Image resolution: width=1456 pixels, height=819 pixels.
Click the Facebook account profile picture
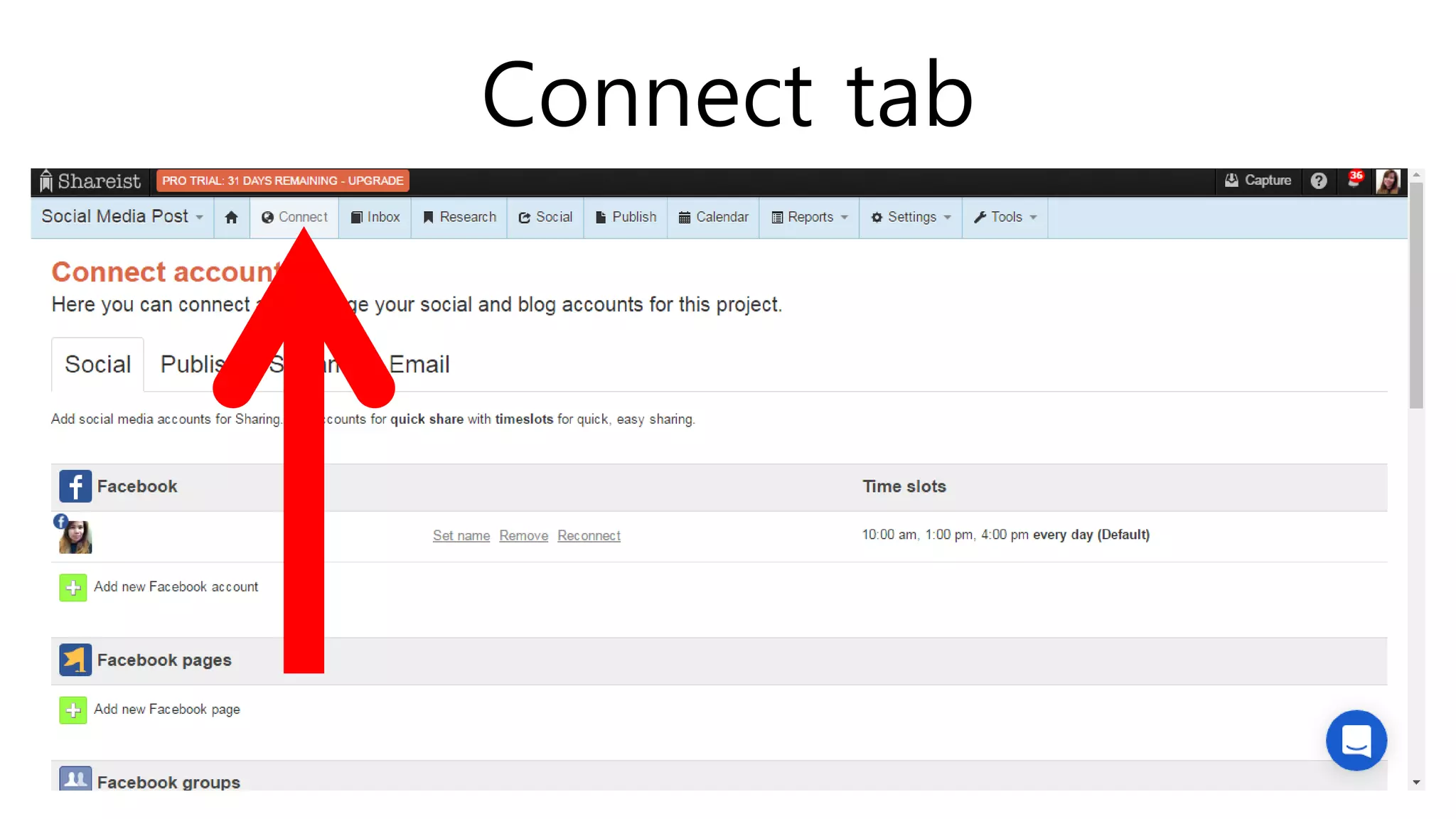point(75,537)
